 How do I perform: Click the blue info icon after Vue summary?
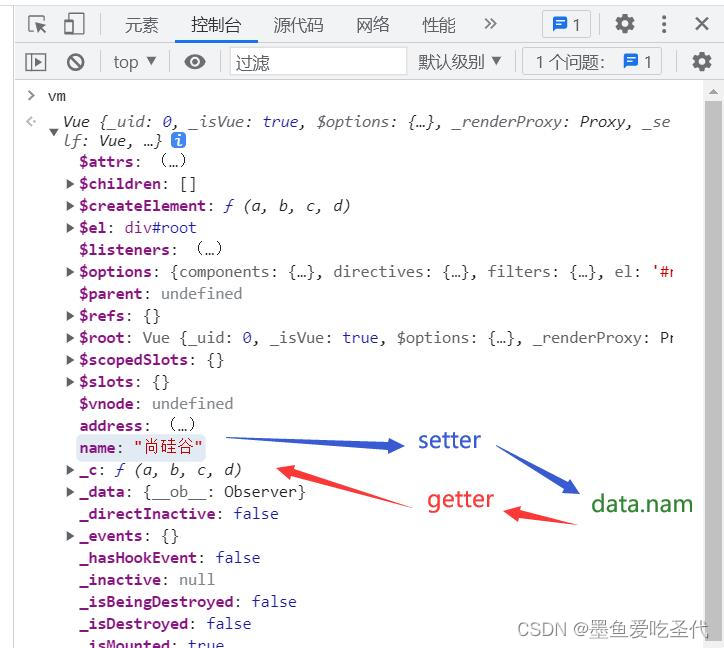pyautogui.click(x=178, y=140)
